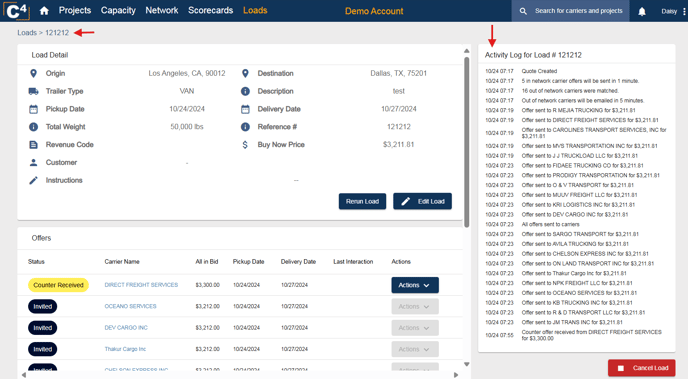Click the search magnifier icon
Screen dimensions: 688x379
[523, 11]
